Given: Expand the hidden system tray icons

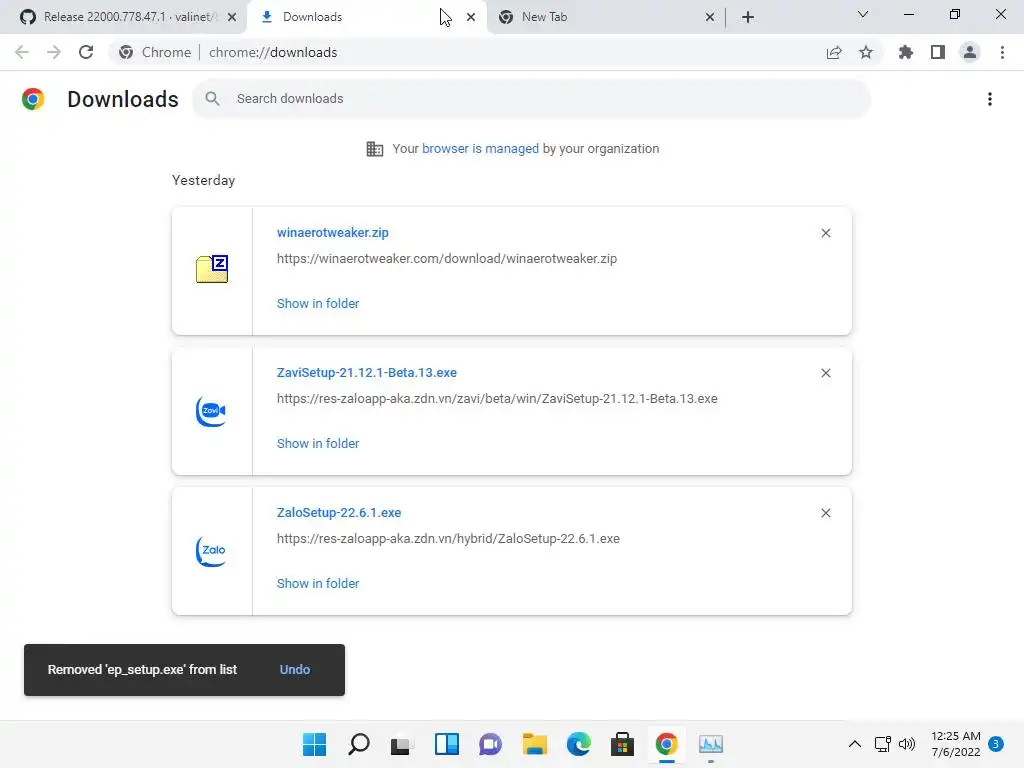Looking at the screenshot, I should point(855,744).
